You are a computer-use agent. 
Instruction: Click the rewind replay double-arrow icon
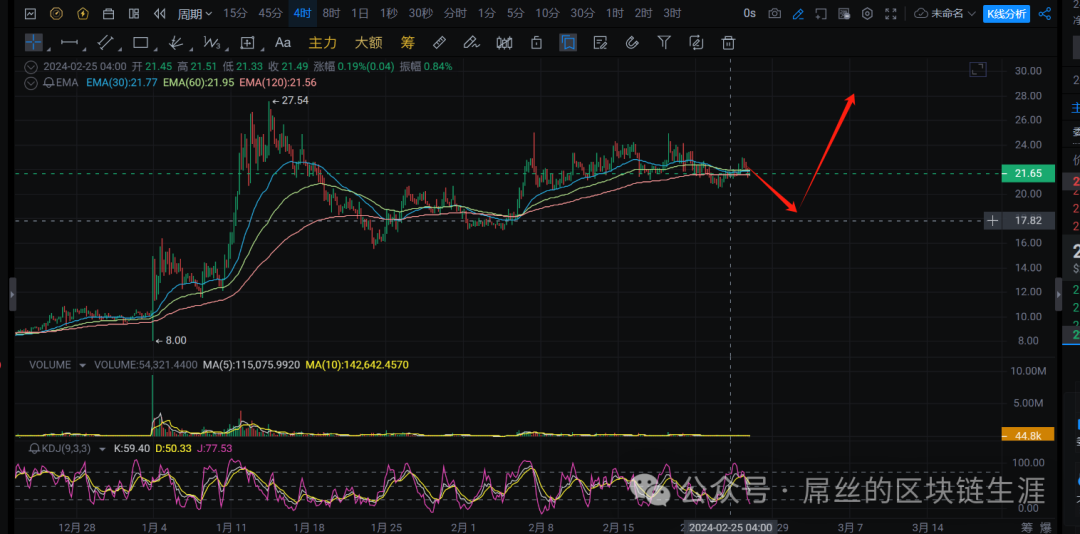pos(160,13)
